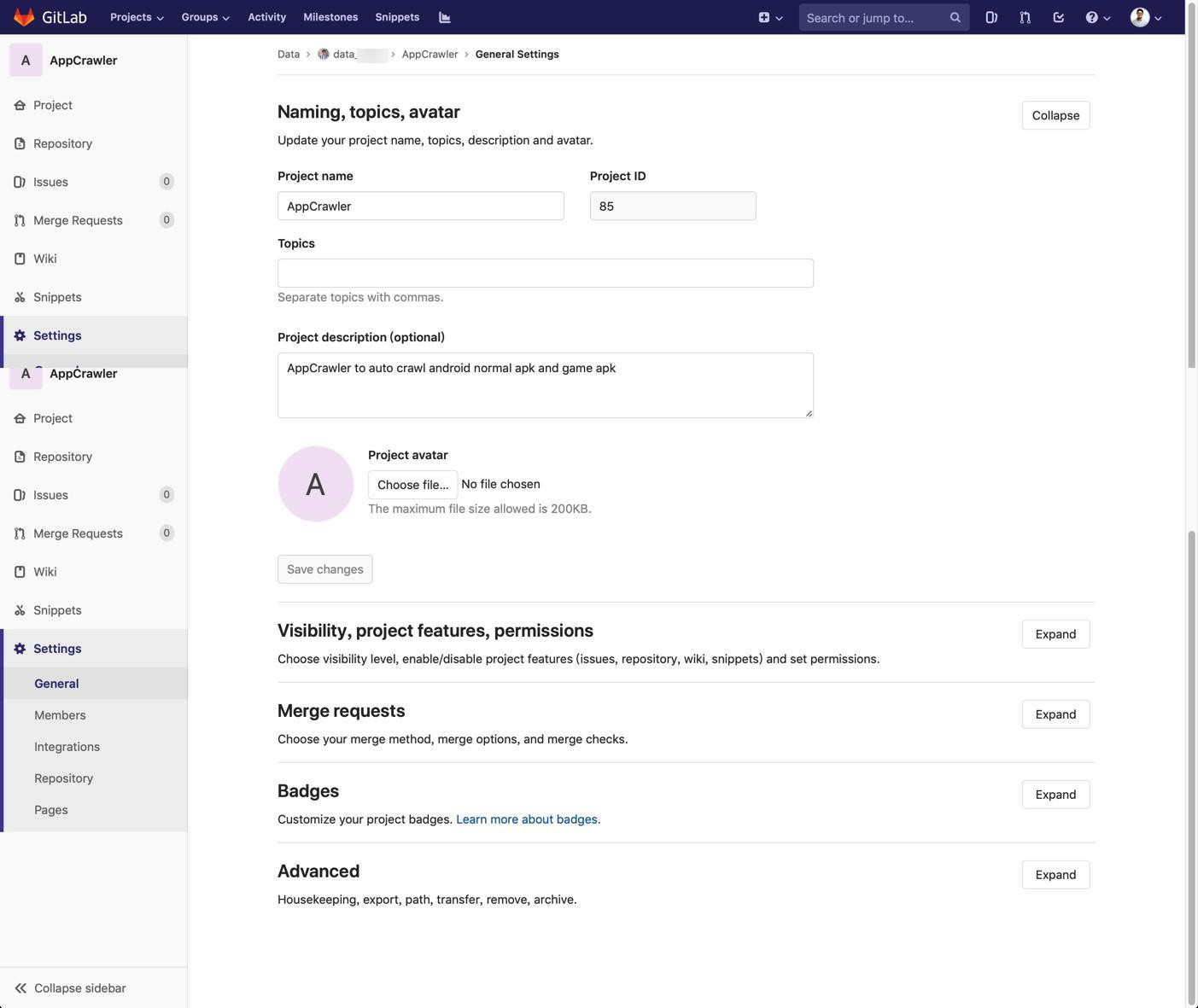The width and height of the screenshot is (1198, 1008).
Task: Open the instance statistics chart icon
Action: [445, 17]
